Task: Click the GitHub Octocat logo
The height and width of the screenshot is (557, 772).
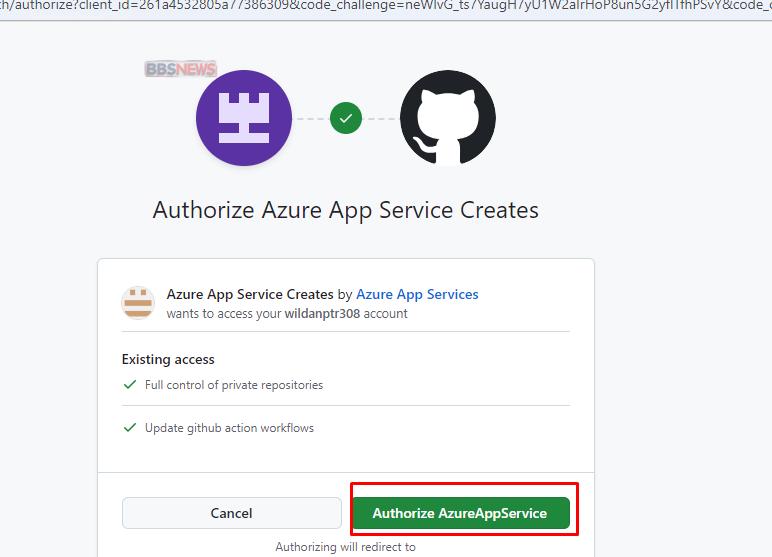Action: (447, 118)
